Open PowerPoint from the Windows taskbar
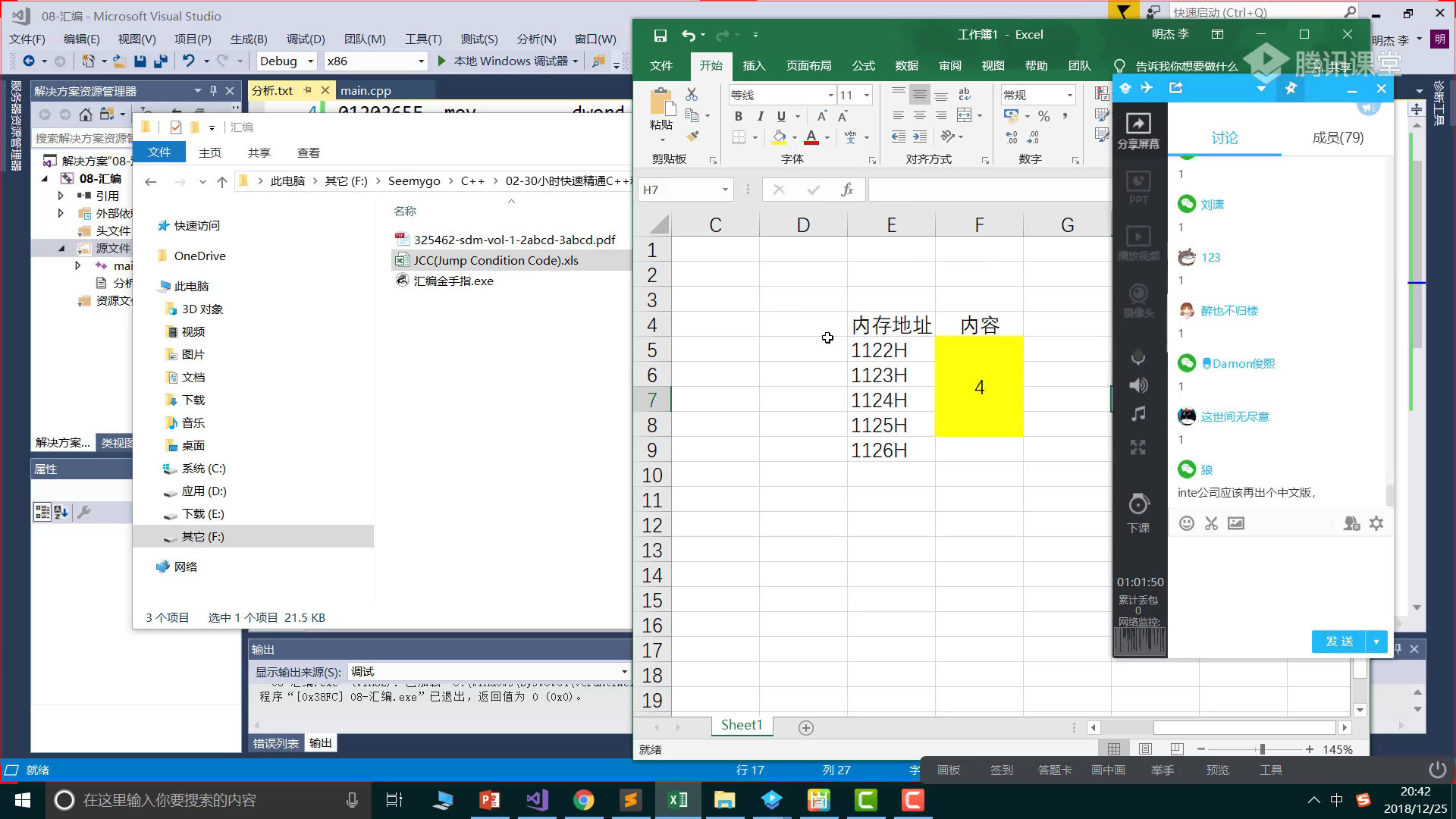 click(489, 800)
